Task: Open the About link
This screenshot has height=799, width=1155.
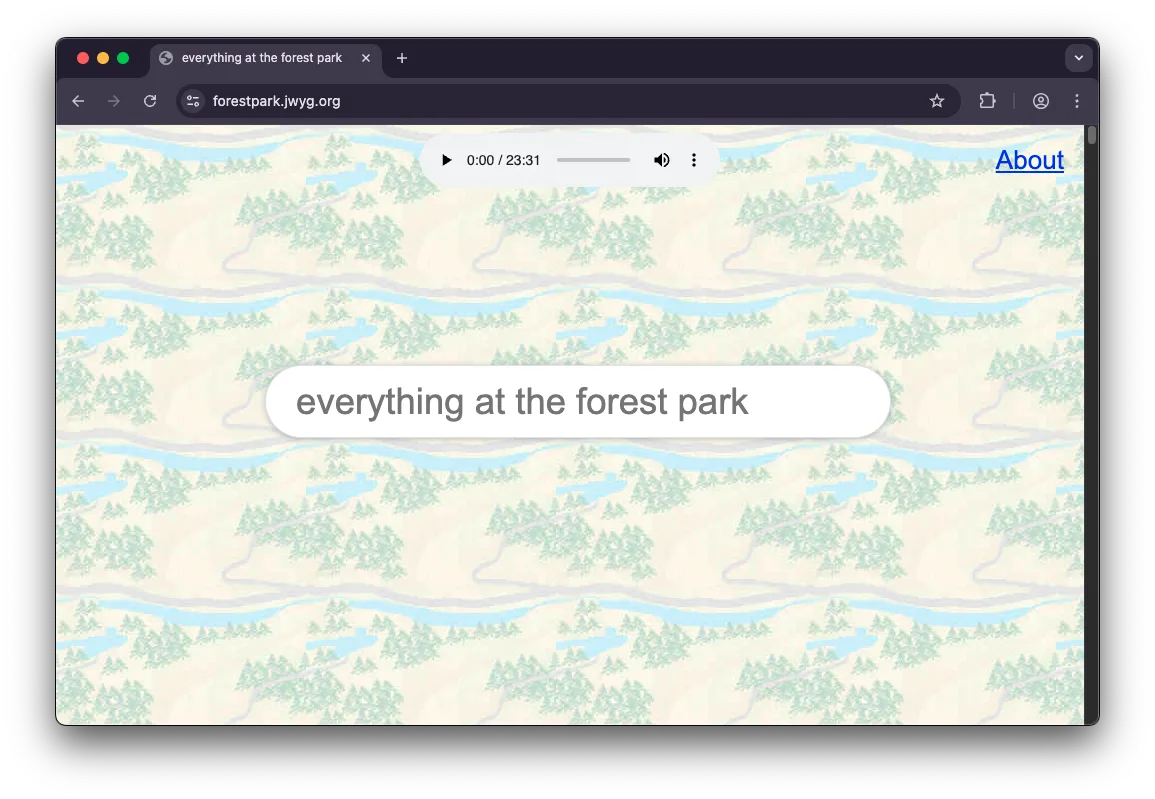Action: click(x=1029, y=160)
